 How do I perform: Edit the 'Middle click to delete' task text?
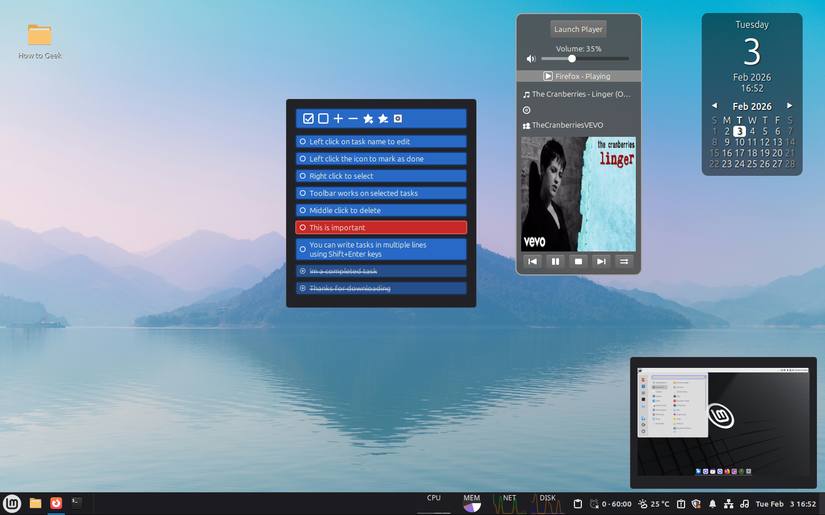pos(345,210)
